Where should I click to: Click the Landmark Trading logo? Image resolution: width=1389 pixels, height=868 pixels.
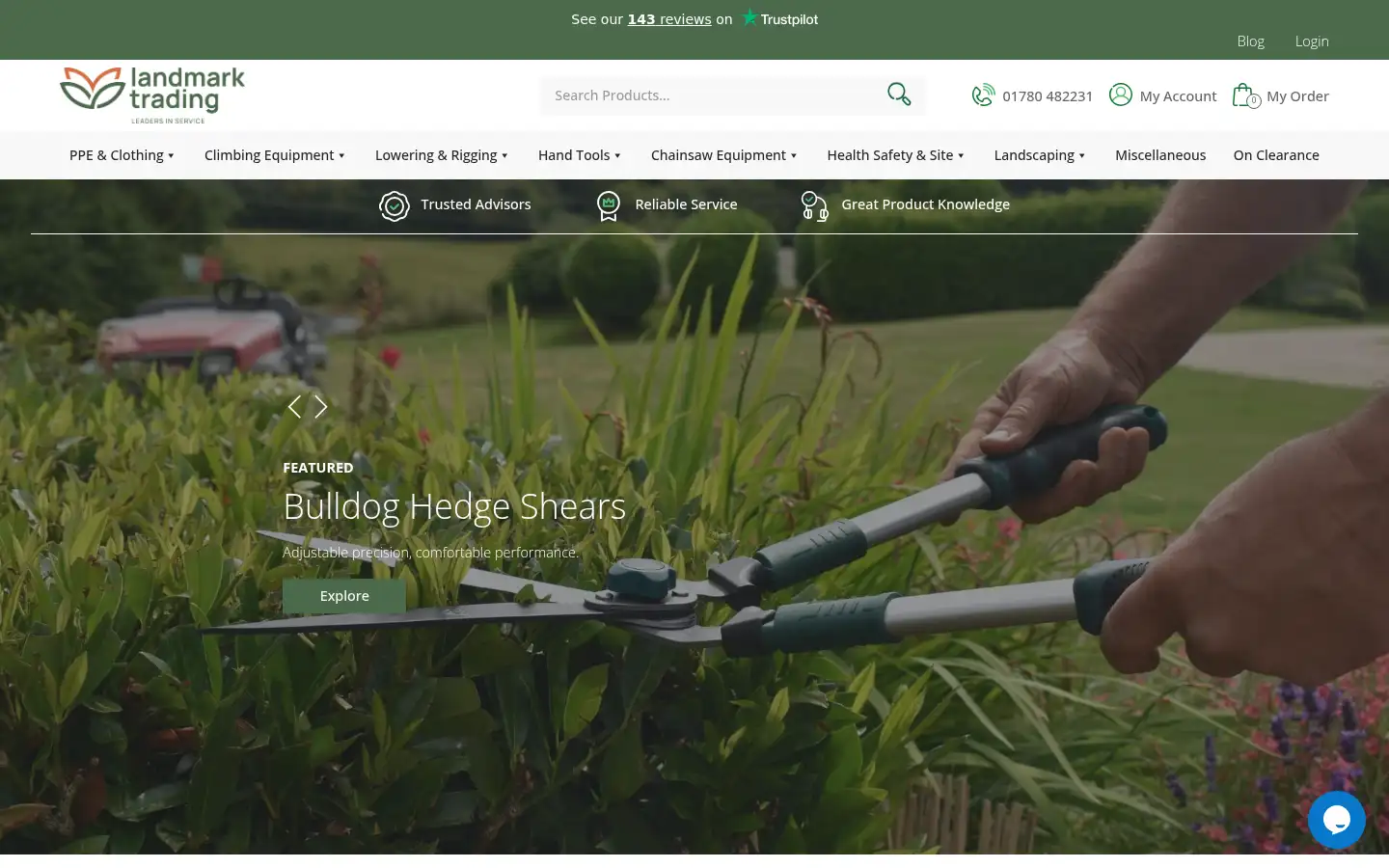click(x=152, y=95)
